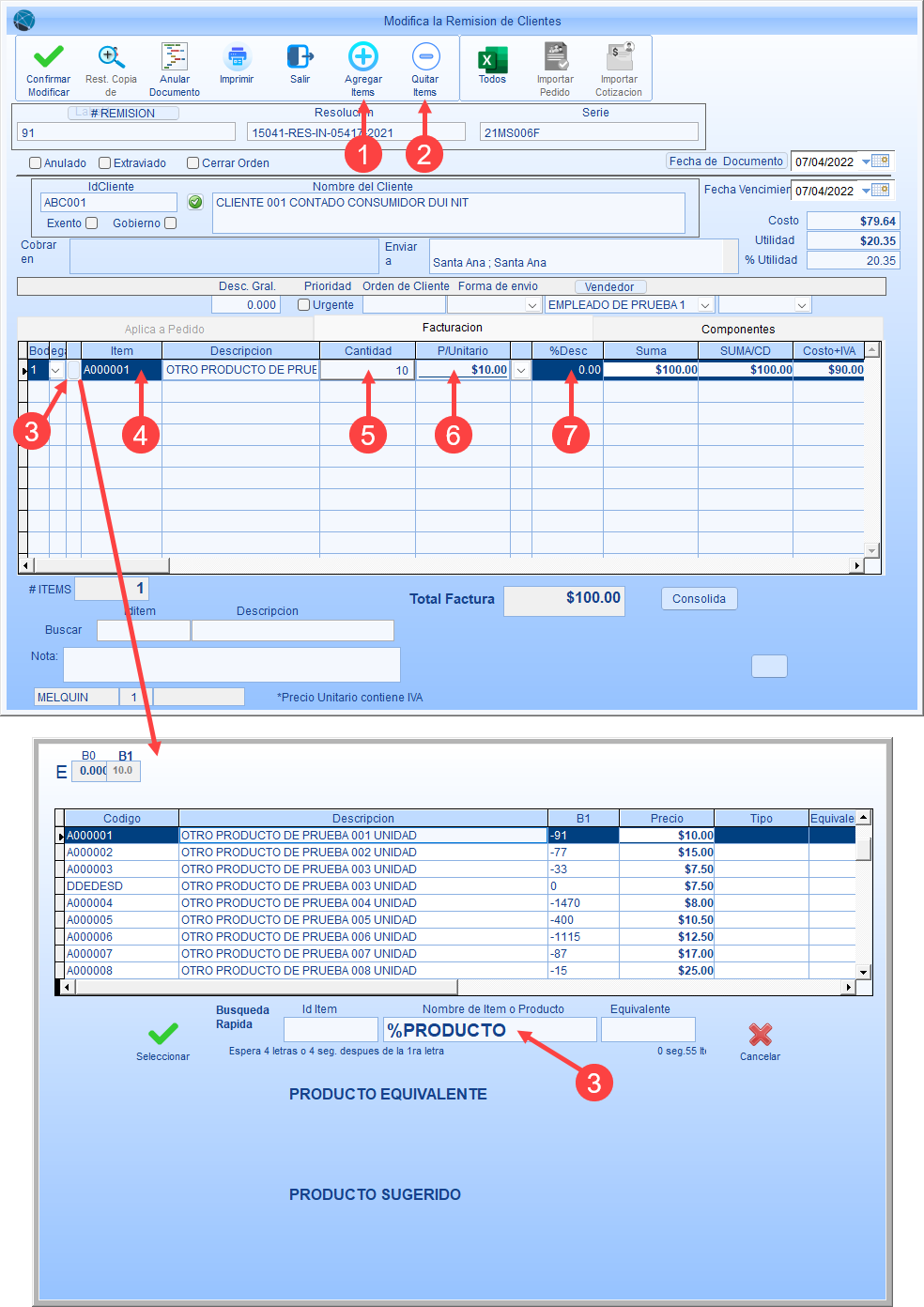The image size is (924, 1307).
Task: Click Importar Cotizacion icon
Action: click(620, 56)
